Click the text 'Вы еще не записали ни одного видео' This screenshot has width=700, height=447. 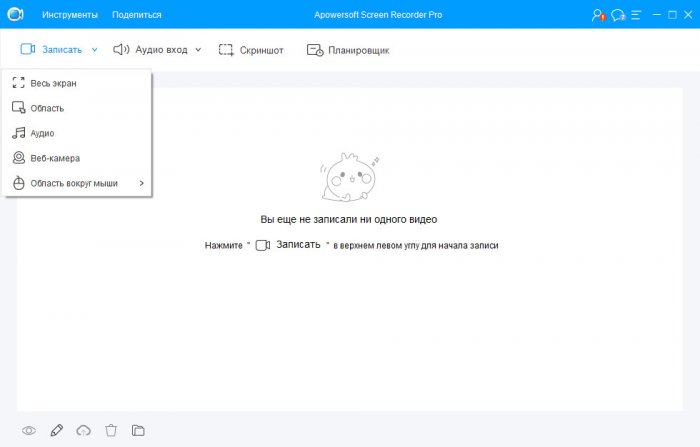pos(349,219)
